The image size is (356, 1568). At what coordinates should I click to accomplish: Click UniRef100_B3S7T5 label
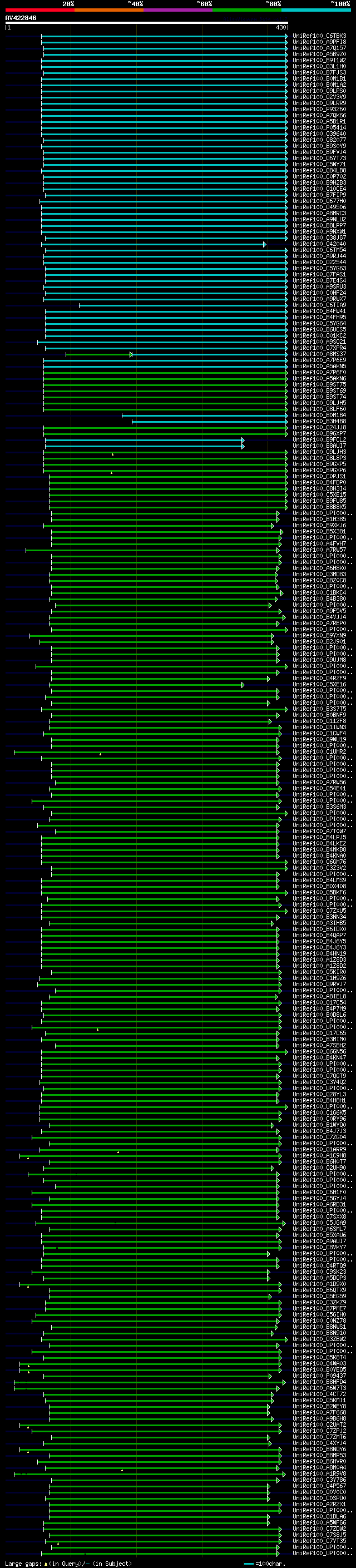point(319,709)
